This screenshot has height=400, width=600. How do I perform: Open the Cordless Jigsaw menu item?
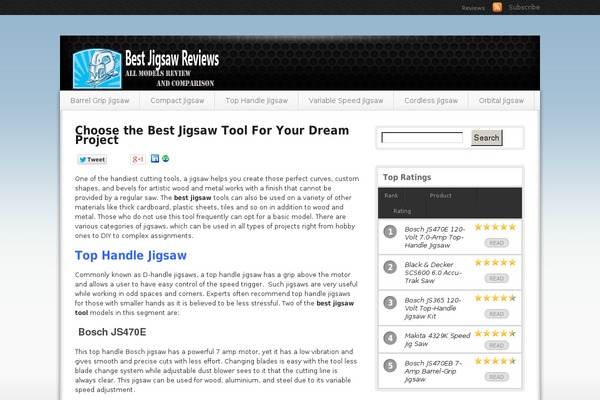click(x=431, y=101)
